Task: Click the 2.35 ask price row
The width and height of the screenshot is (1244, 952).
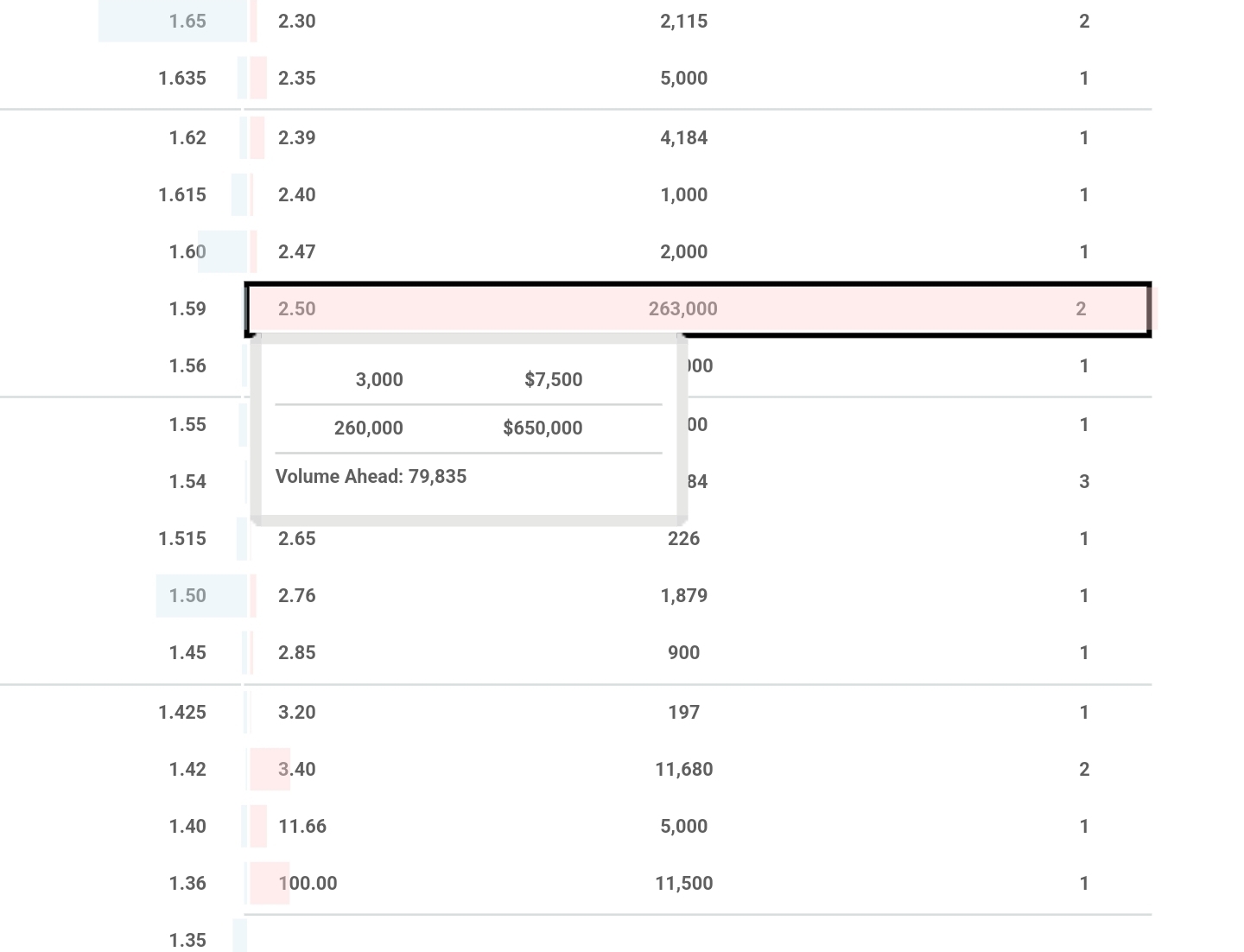Action: [698, 79]
